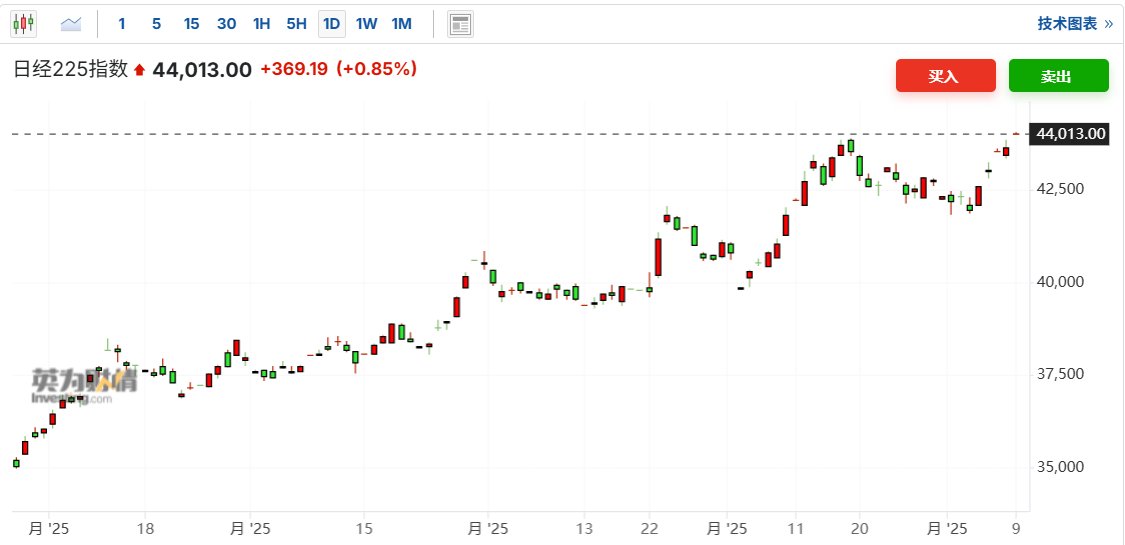Click the date label 20 on time axis

[860, 529]
